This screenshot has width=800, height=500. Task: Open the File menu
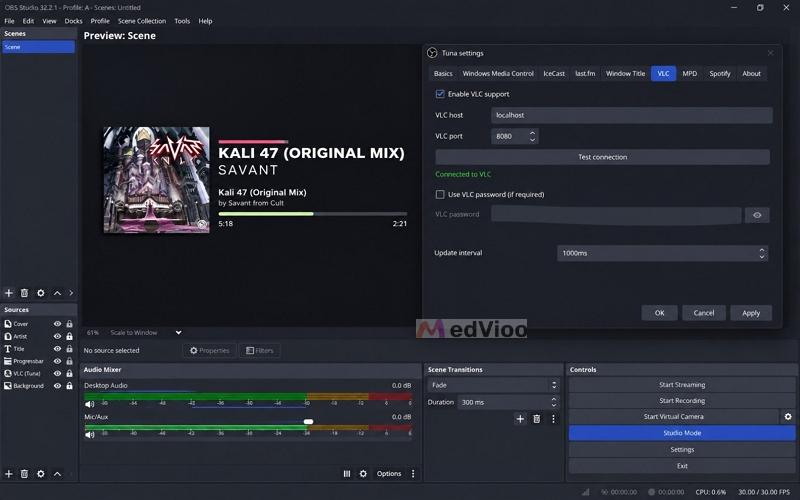point(9,21)
